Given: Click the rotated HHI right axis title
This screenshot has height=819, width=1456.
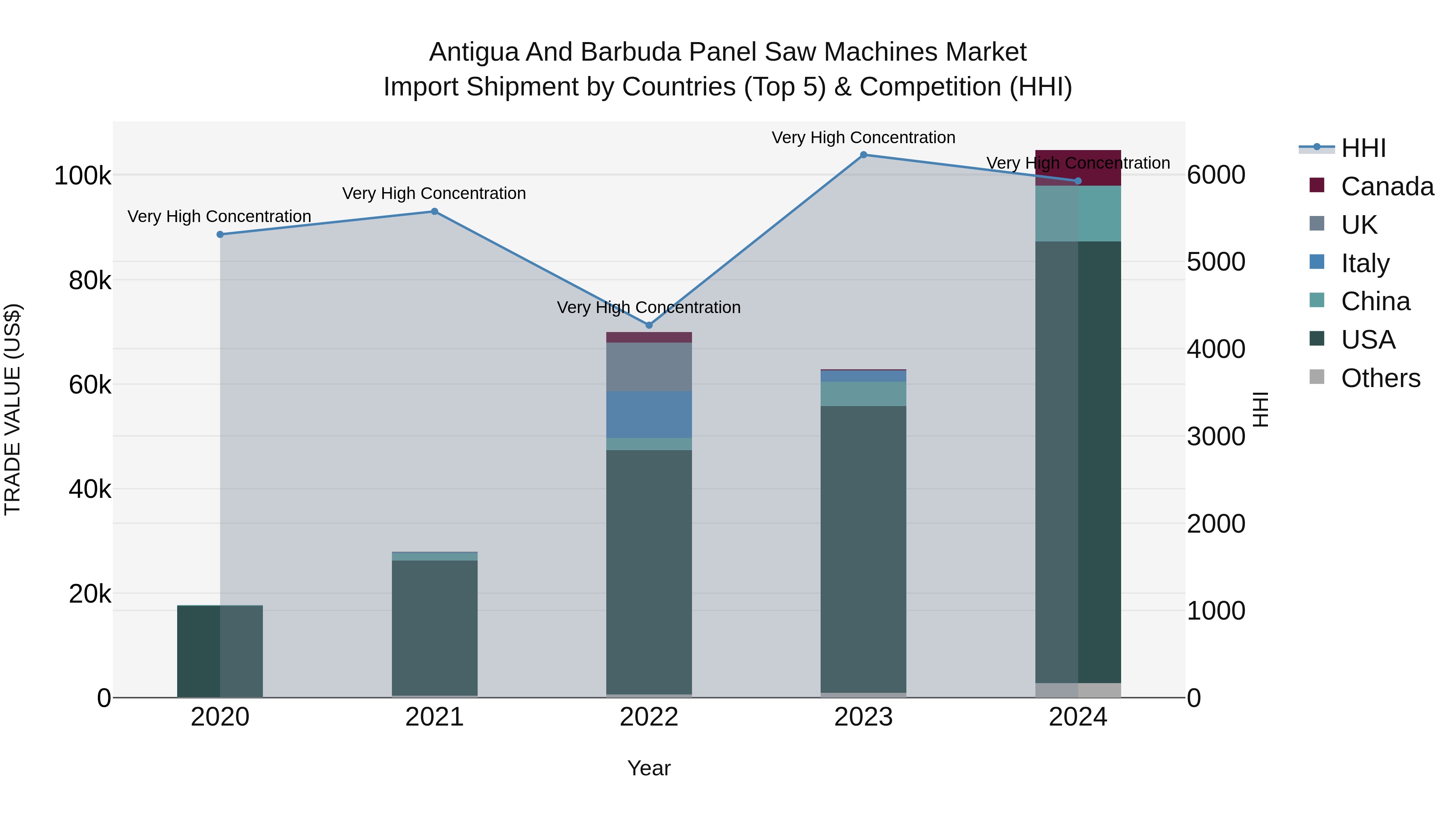Looking at the screenshot, I should [x=1261, y=409].
